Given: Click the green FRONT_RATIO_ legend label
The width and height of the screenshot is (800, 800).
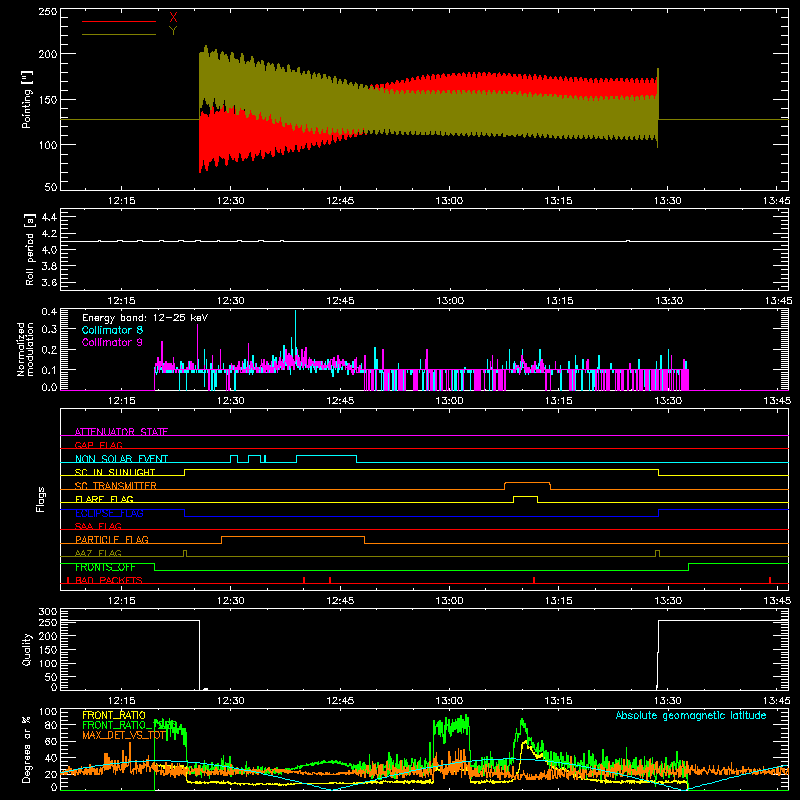Looking at the screenshot, I should coord(129,725).
